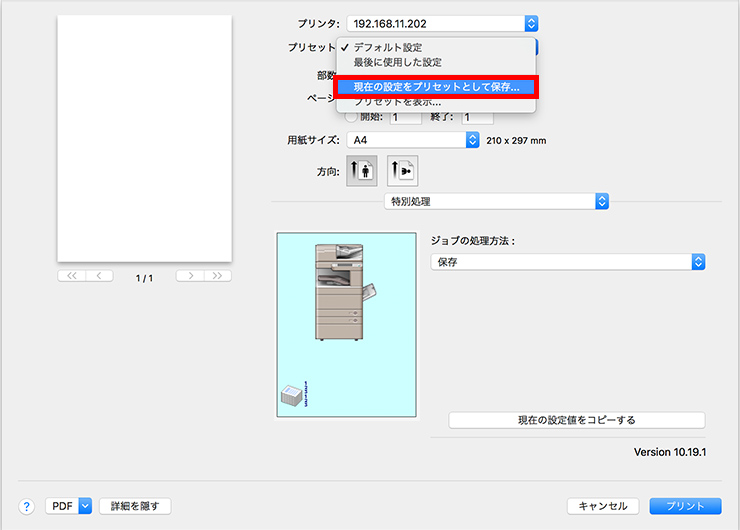The image size is (740, 530).
Task: Open help with the question mark icon
Action: 26,506
